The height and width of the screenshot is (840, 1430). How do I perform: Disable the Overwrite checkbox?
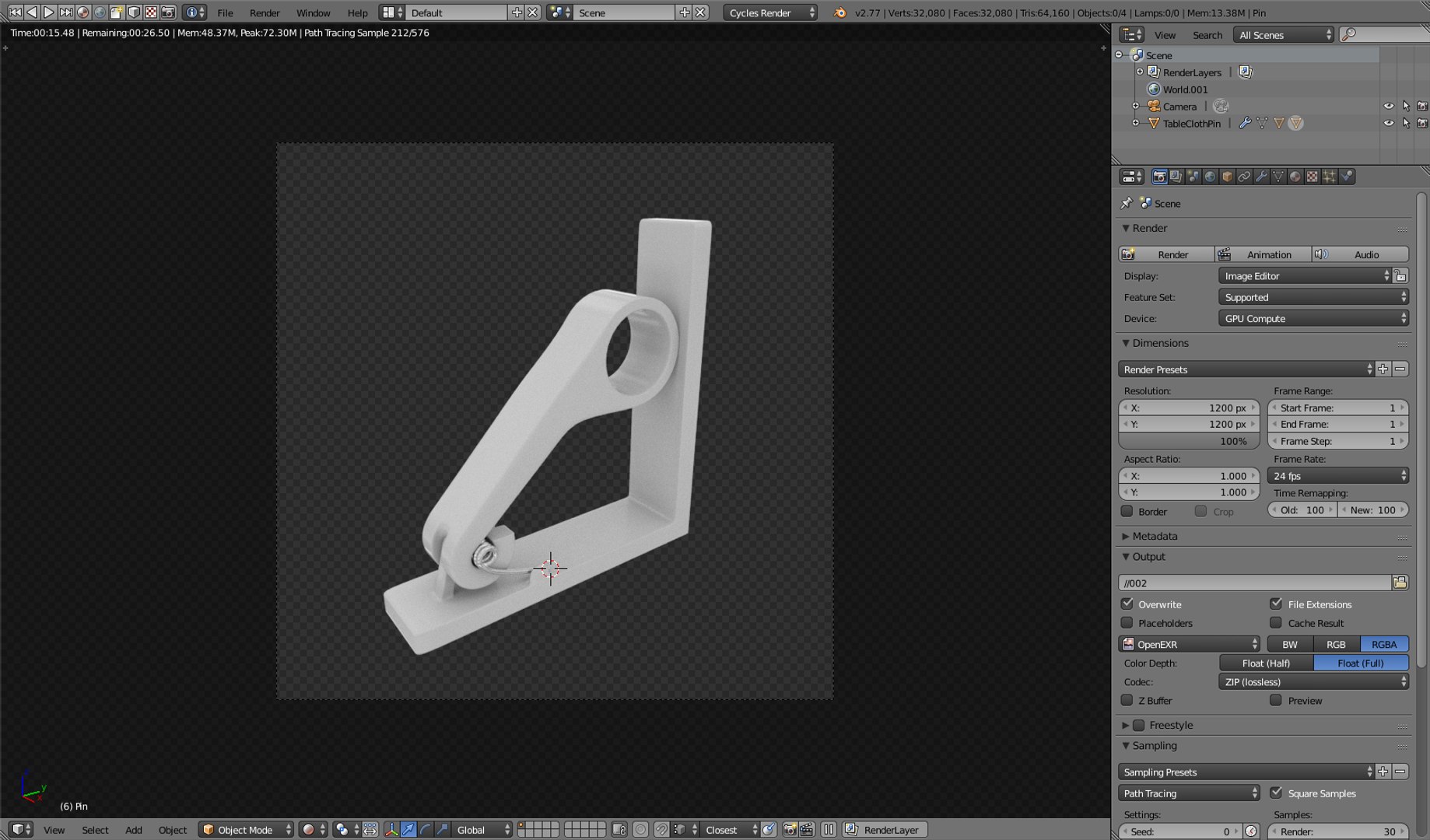(x=1127, y=604)
